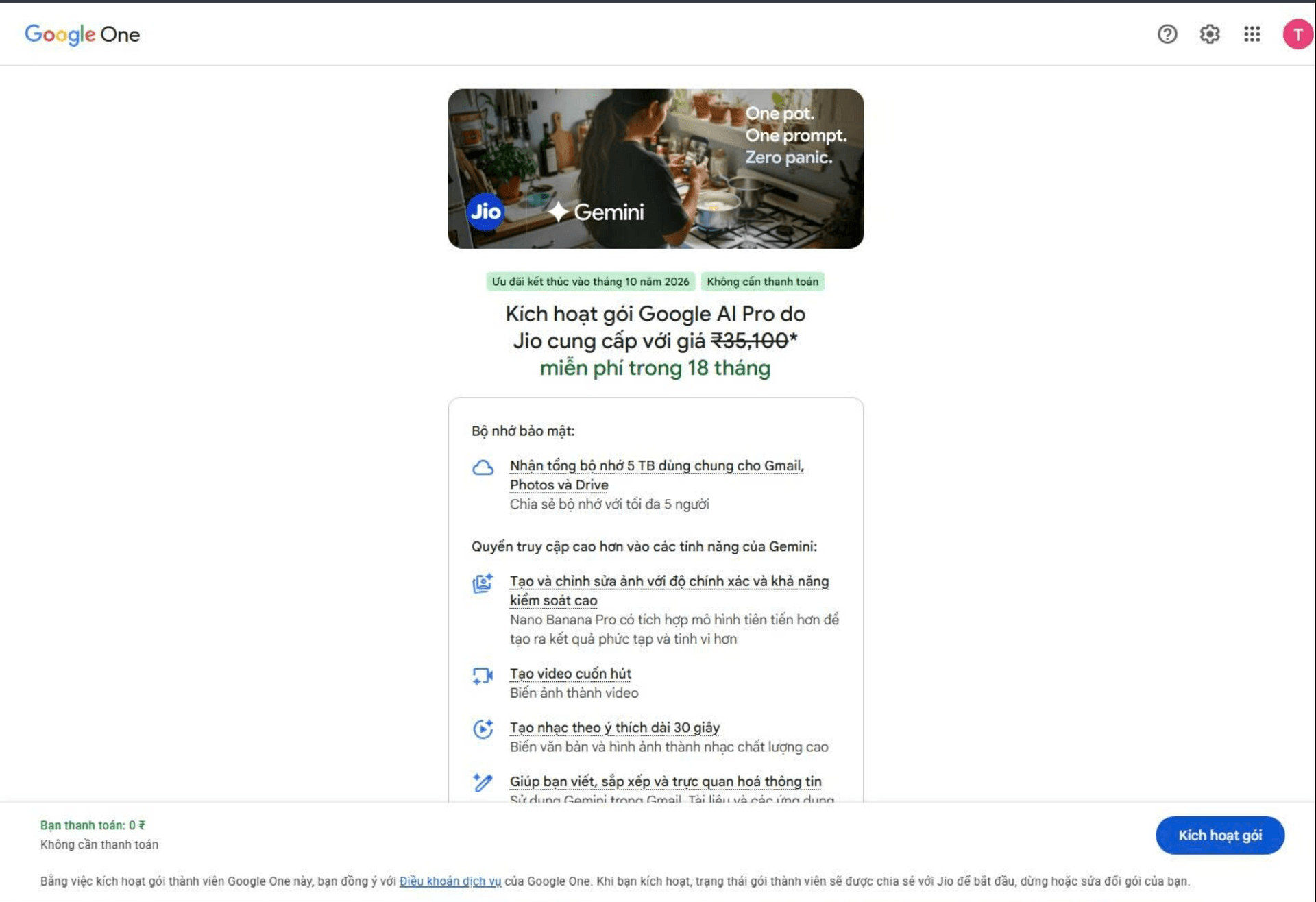Click the Biến ảnh thành video text
This screenshot has height=902, width=1316.
click(574, 693)
